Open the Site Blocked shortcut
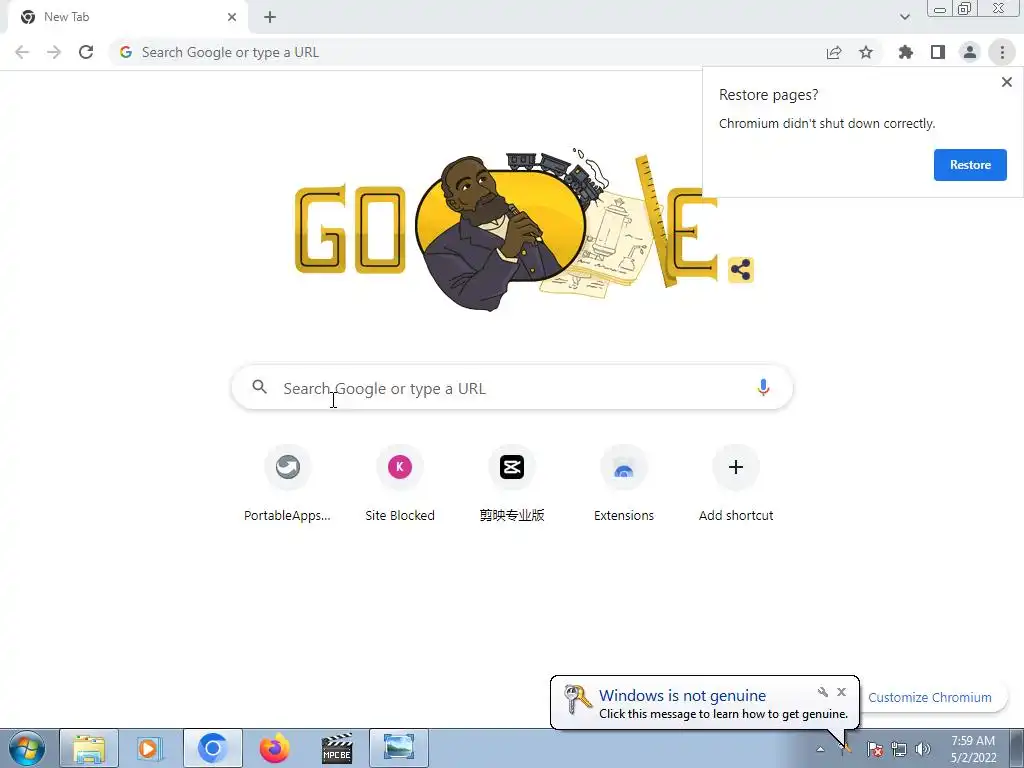 coord(400,485)
